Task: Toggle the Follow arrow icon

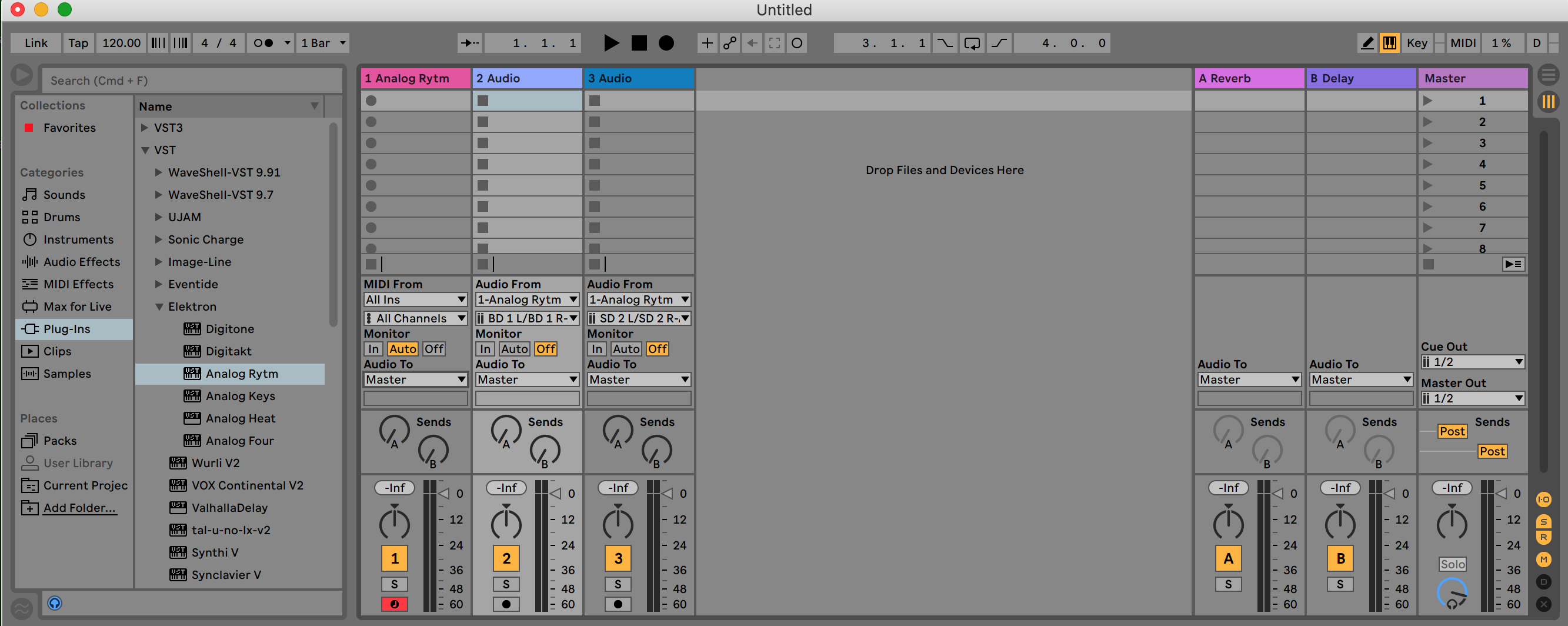Action: click(x=471, y=43)
